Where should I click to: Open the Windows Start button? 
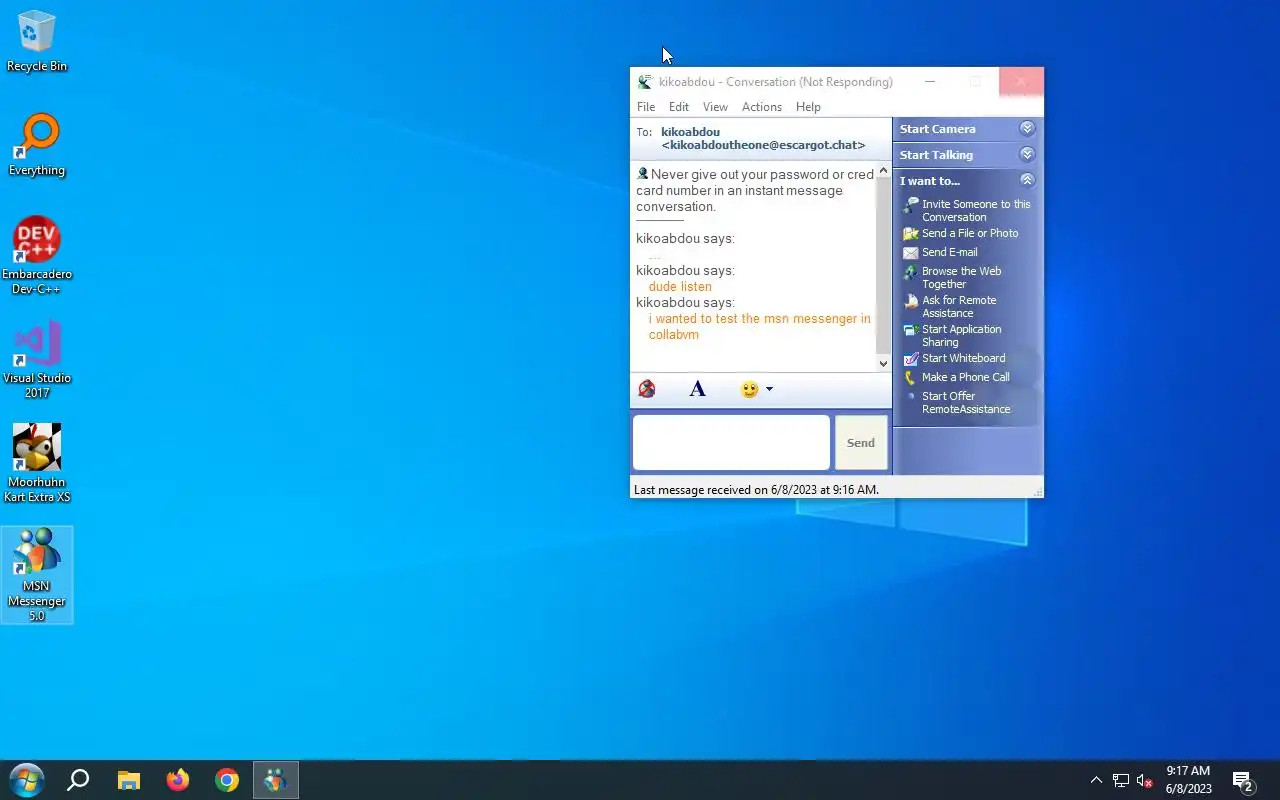point(26,780)
